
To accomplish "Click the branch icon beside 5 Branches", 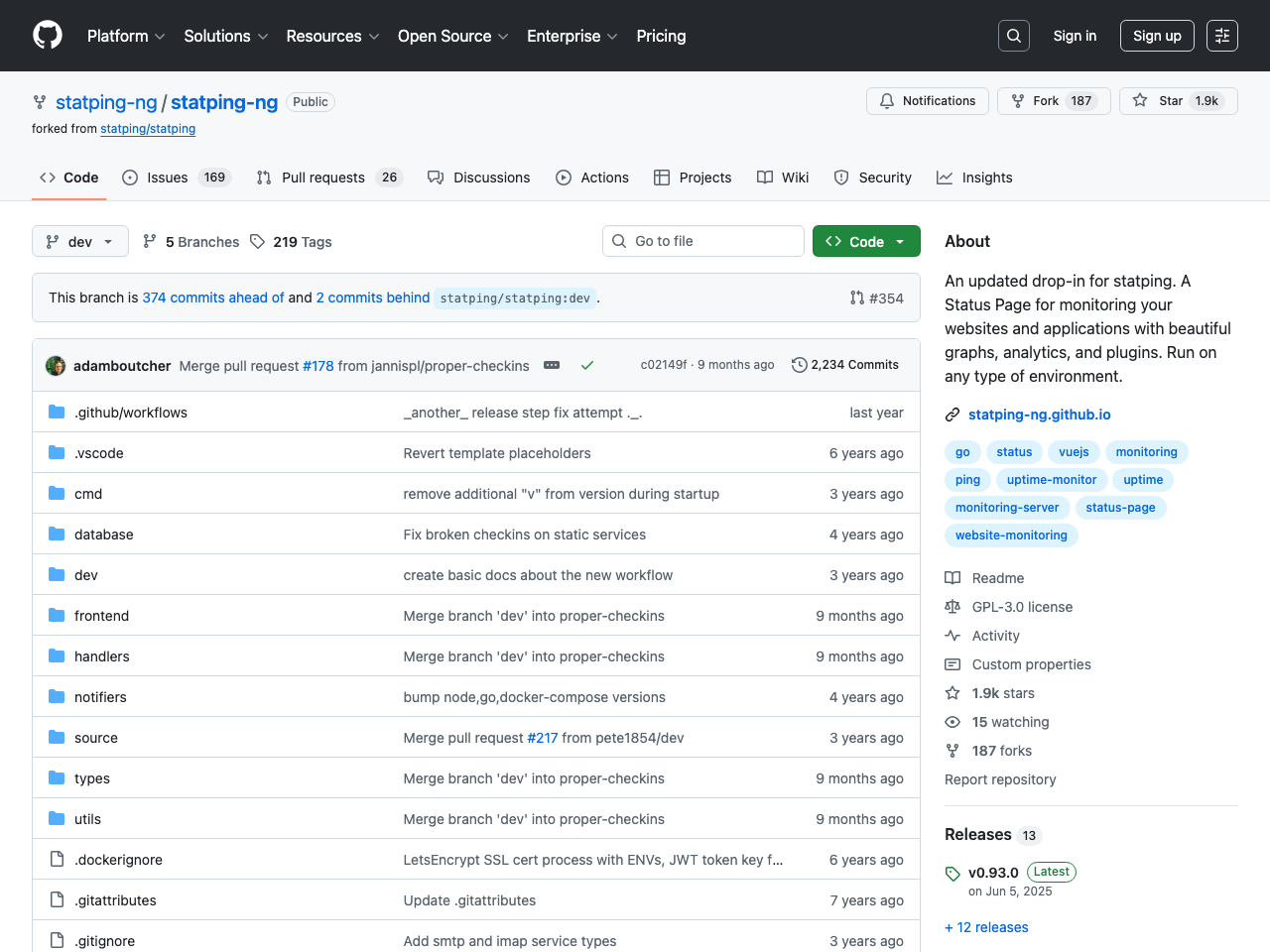I will 148,241.
